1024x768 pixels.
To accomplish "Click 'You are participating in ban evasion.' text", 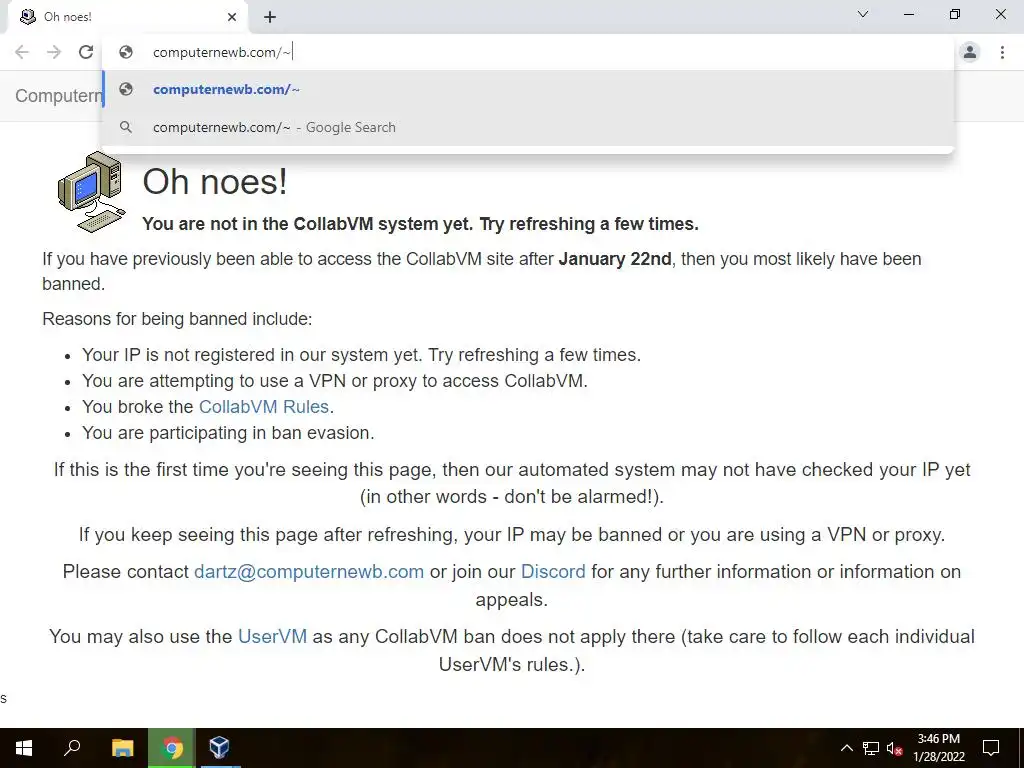I will pyautogui.click(x=228, y=433).
